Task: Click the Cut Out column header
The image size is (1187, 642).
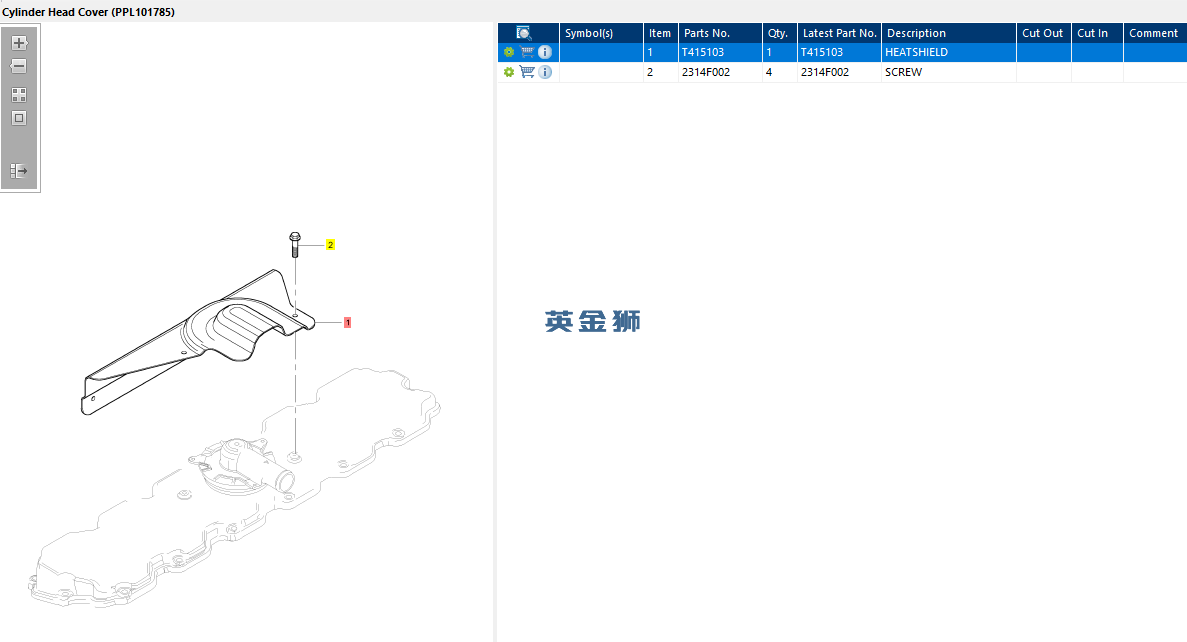Action: coord(1044,33)
